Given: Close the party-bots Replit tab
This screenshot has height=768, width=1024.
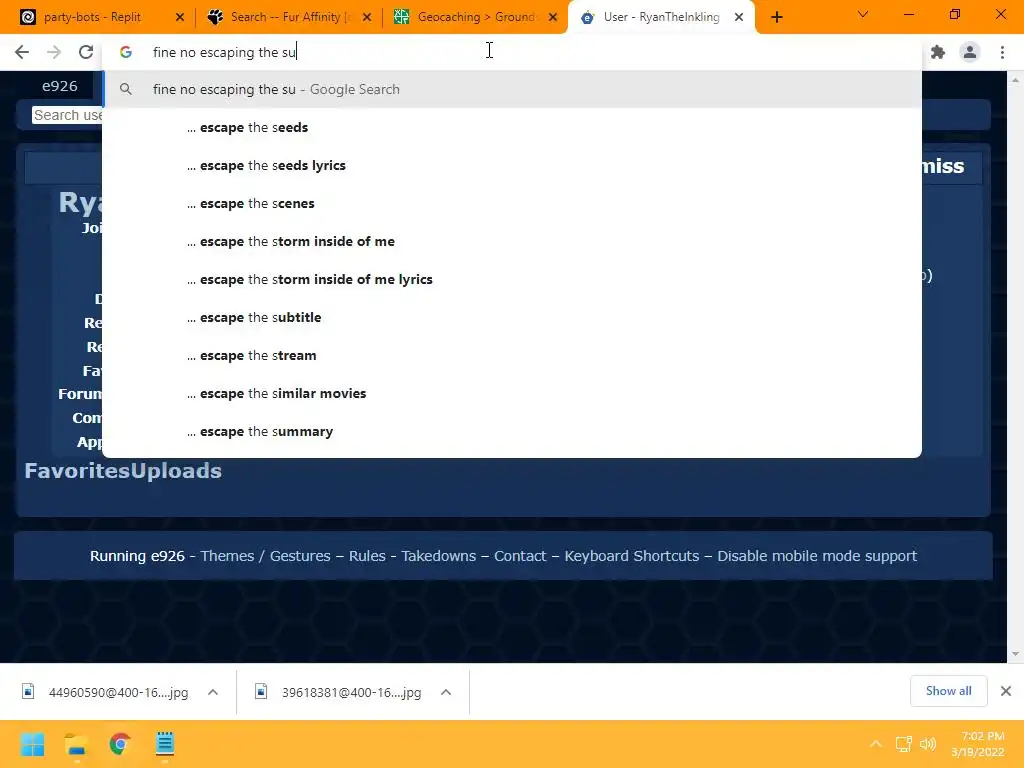Looking at the screenshot, I should point(180,18).
